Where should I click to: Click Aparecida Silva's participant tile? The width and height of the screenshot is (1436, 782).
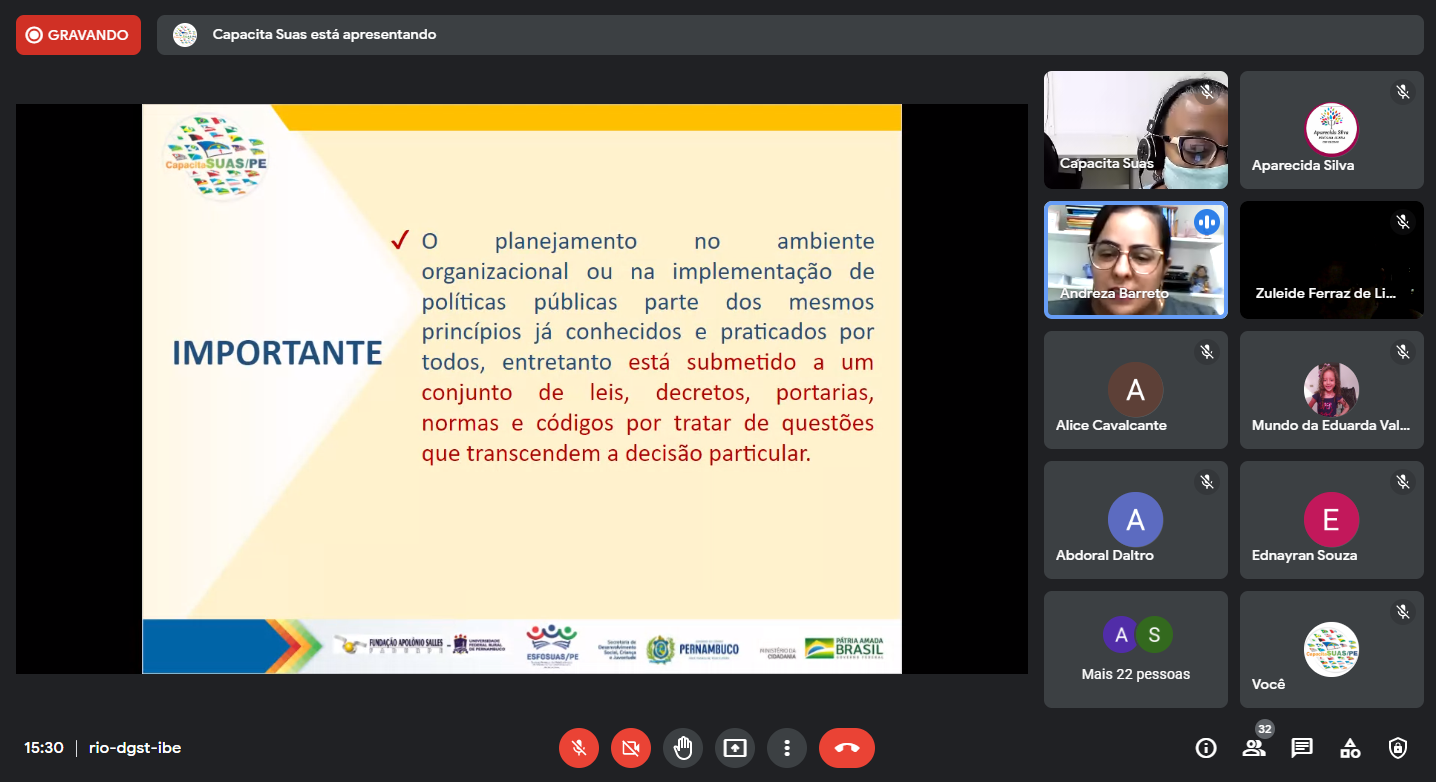pyautogui.click(x=1331, y=130)
